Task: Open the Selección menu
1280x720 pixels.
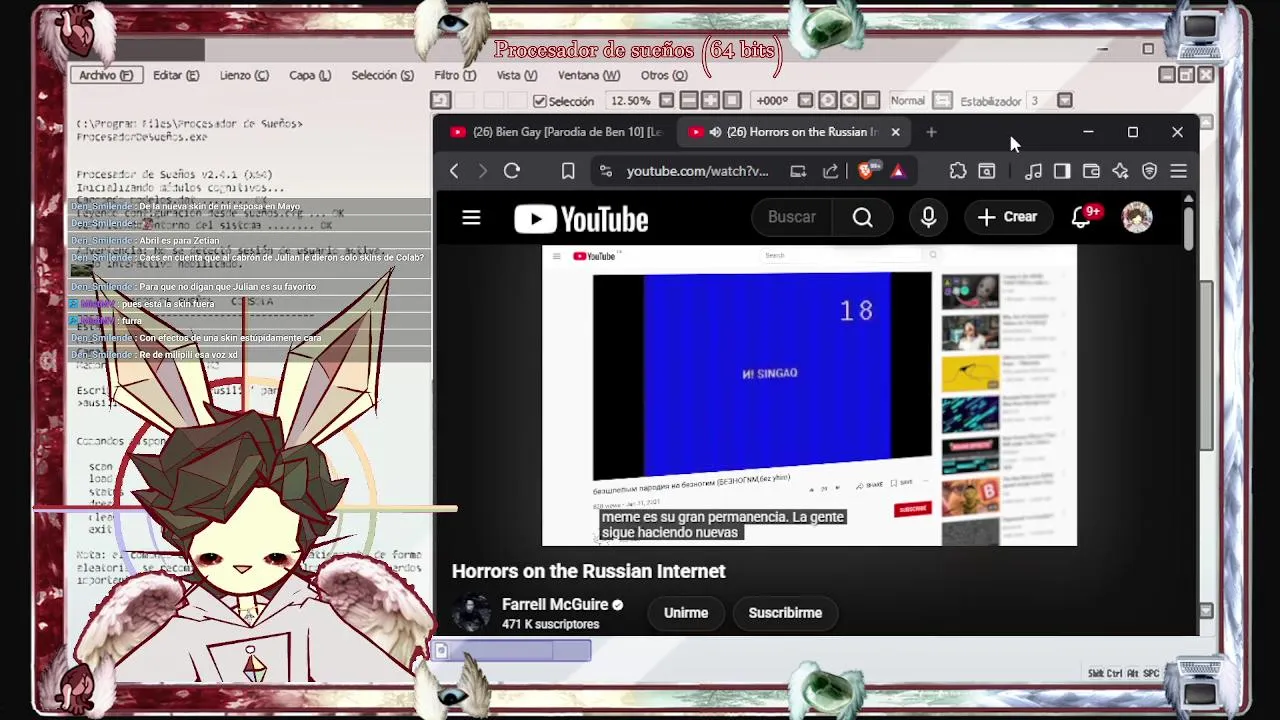Action: [382, 75]
